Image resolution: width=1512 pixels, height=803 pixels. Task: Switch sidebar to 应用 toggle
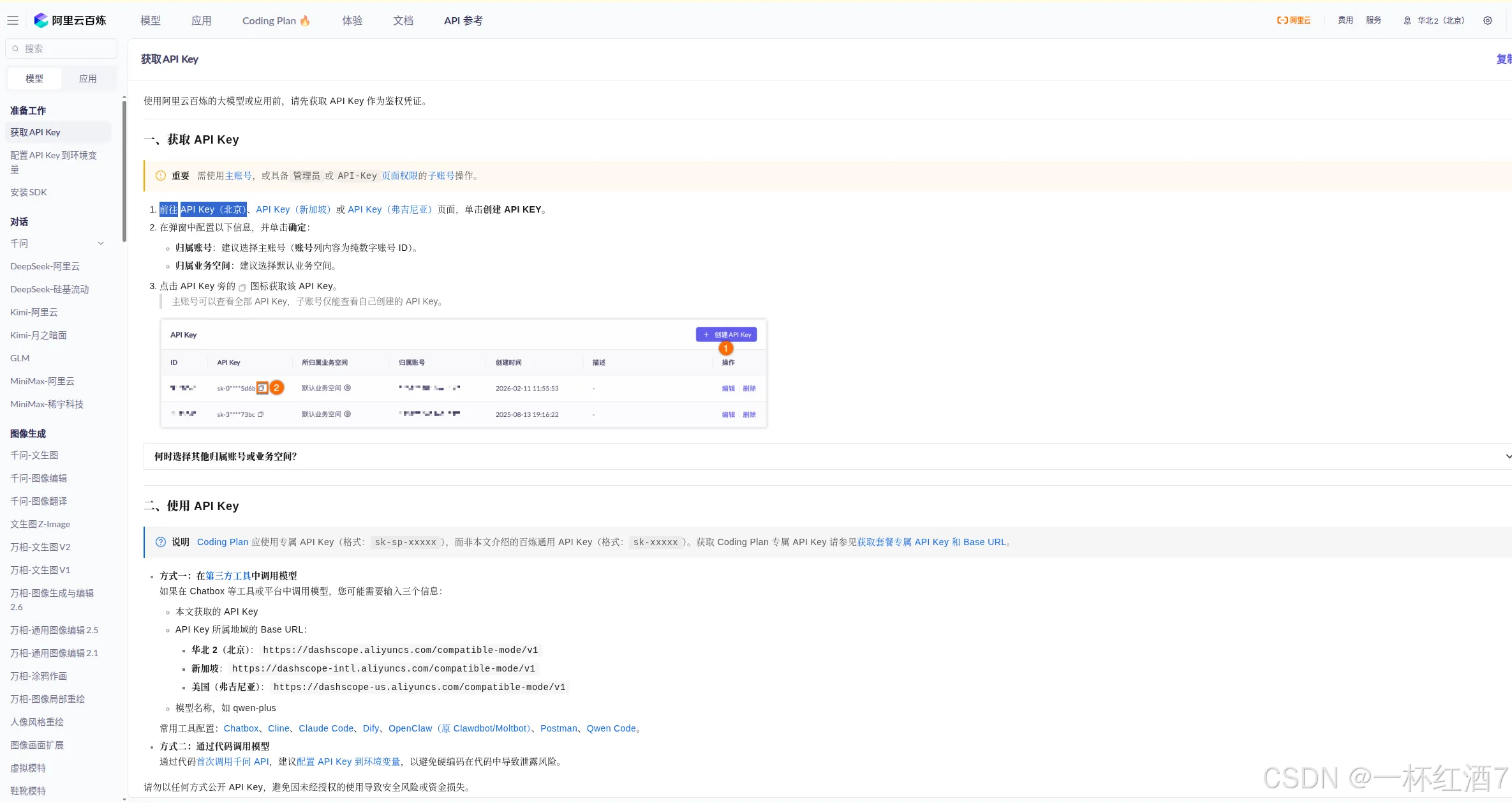(x=88, y=79)
